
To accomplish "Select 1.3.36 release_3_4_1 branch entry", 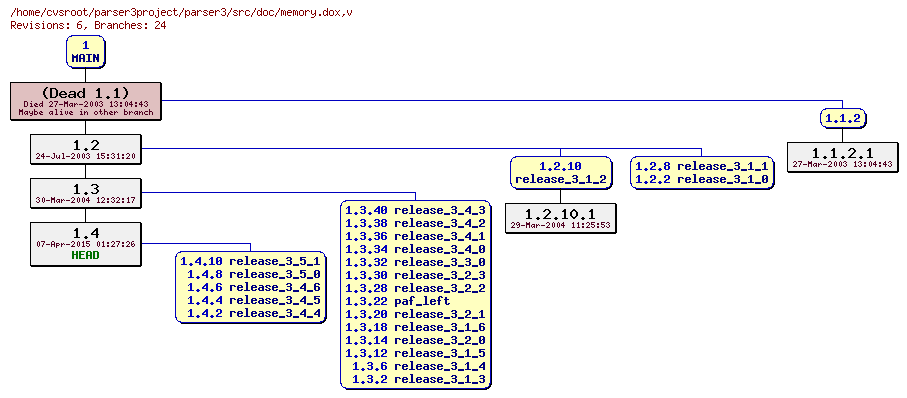I will point(415,236).
